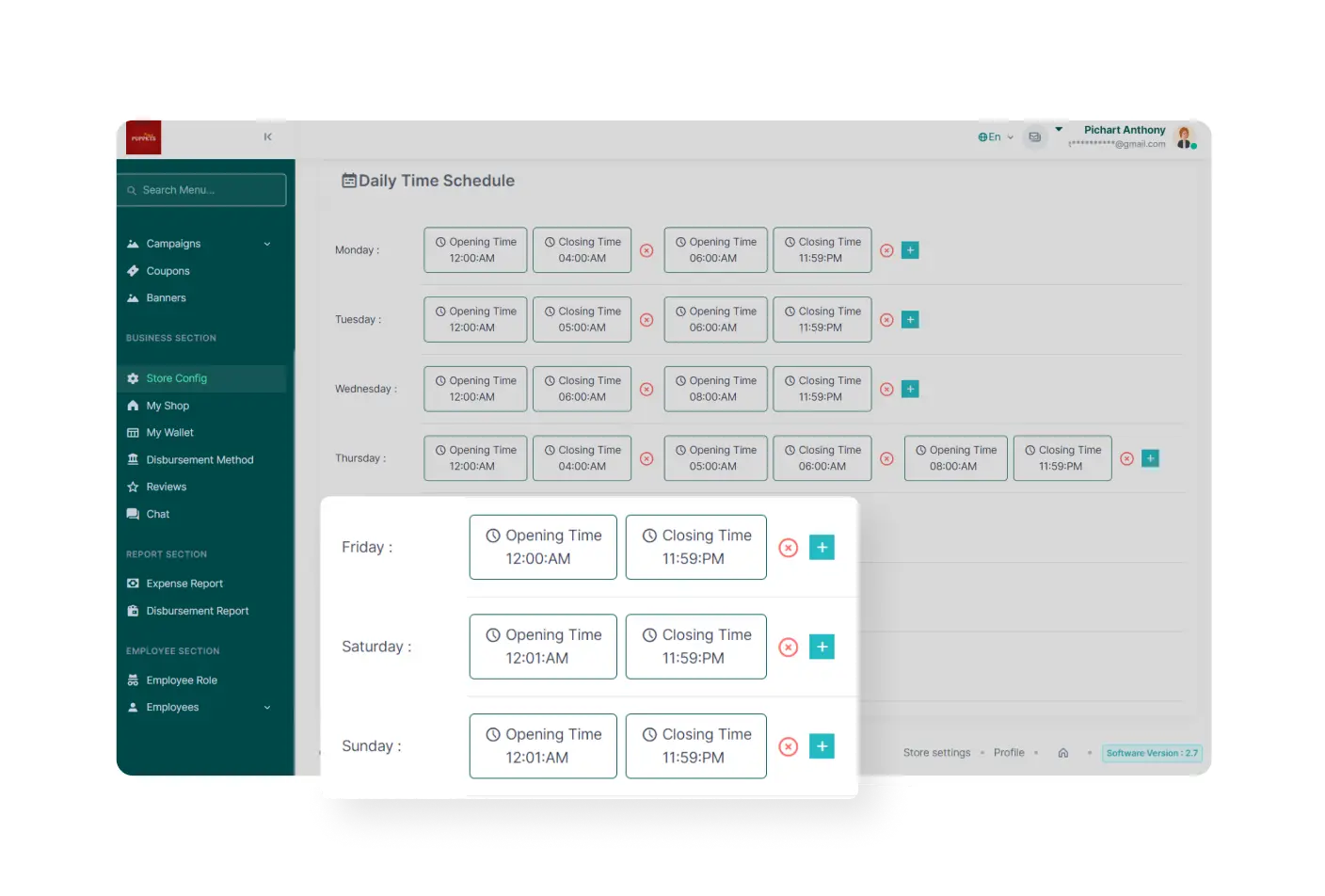Open the Profile footer link

coord(1009,753)
